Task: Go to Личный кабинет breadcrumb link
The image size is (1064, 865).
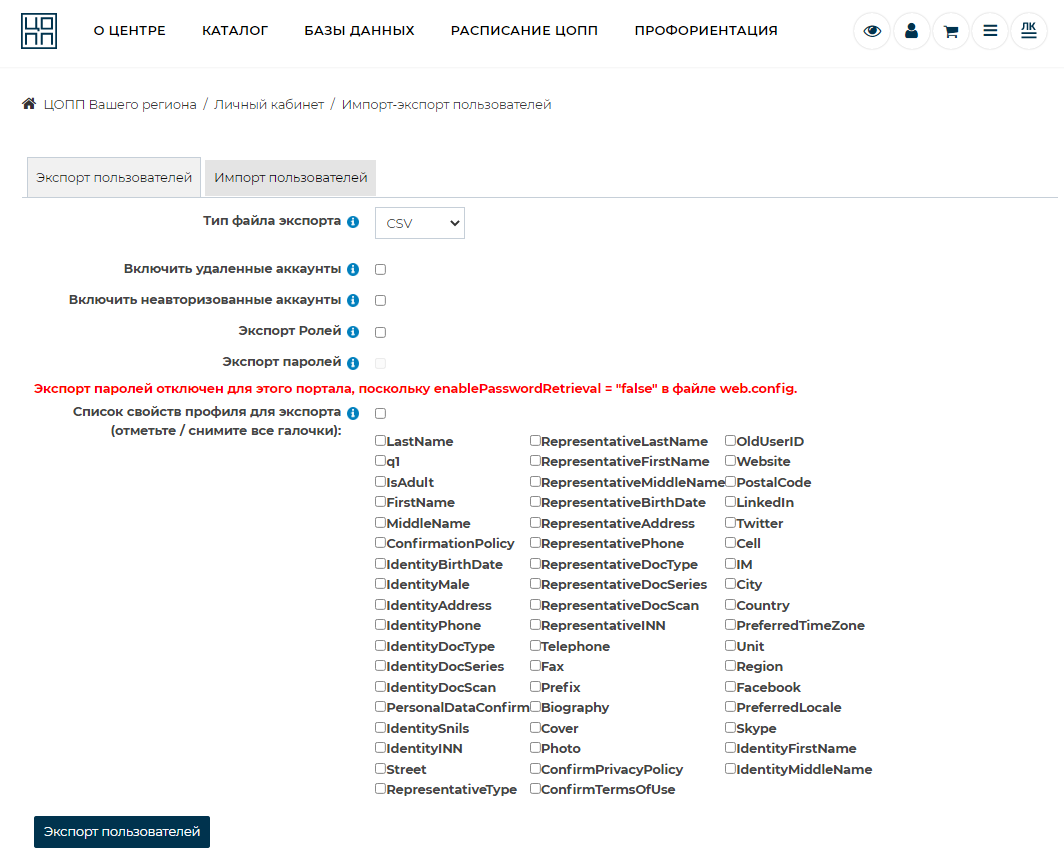Action: 269,105
